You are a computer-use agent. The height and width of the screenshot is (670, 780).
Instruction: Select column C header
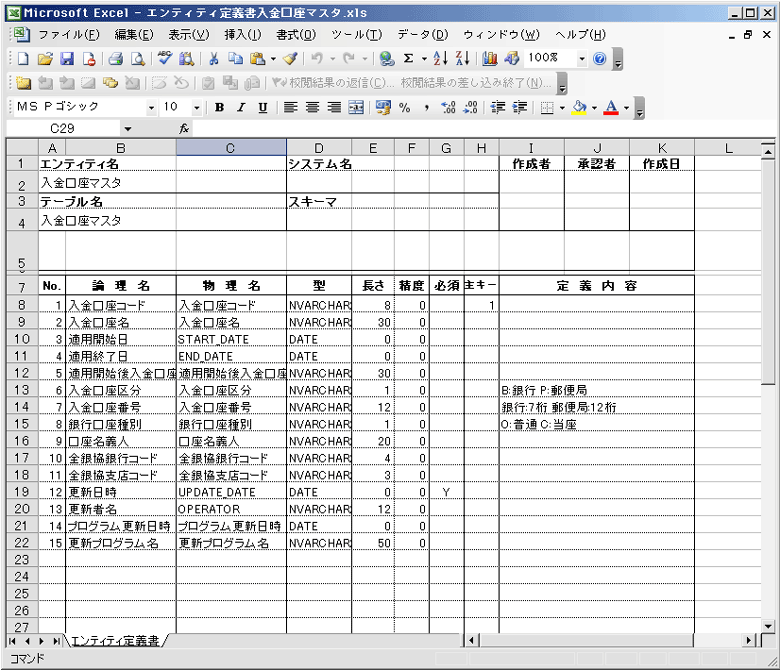coord(231,148)
